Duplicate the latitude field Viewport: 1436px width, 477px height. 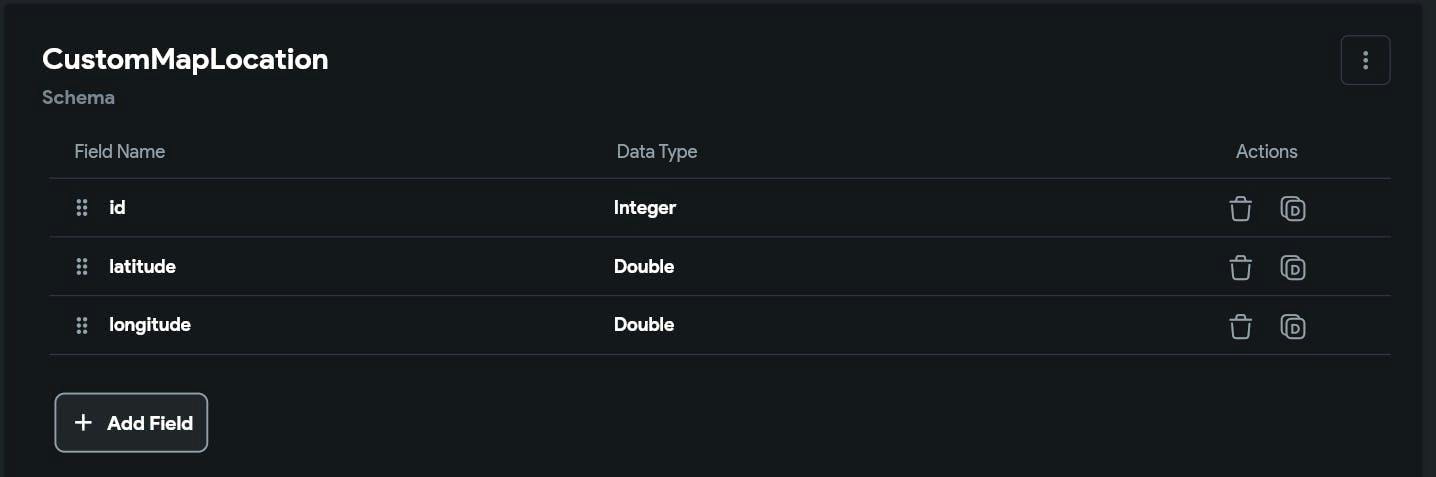pos(1293,267)
